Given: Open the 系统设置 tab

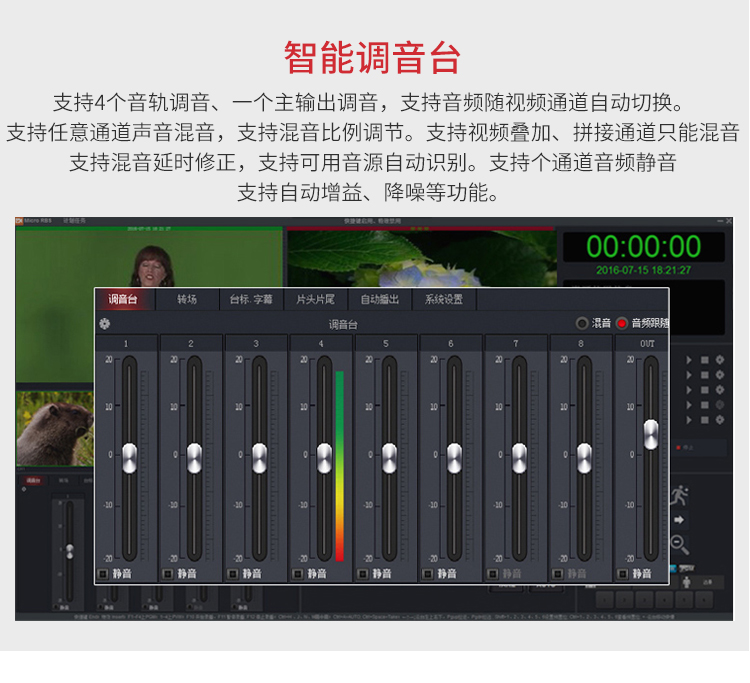Looking at the screenshot, I should coord(444,299).
